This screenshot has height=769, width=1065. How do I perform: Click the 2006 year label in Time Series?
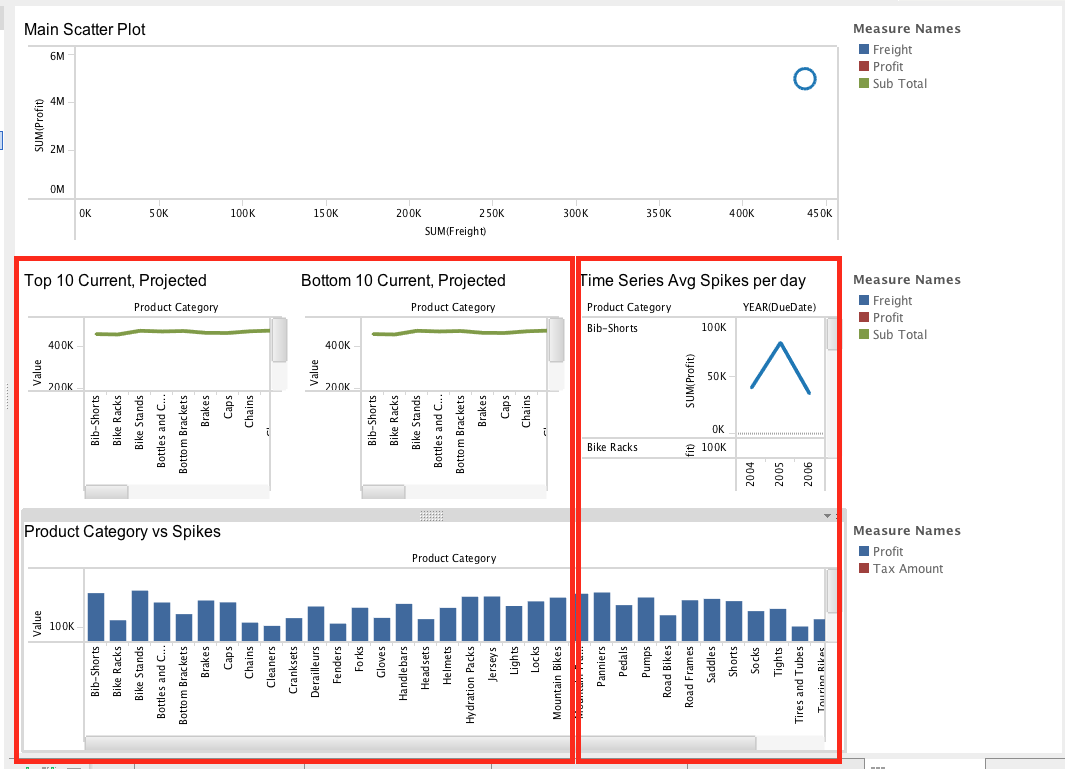[808, 474]
